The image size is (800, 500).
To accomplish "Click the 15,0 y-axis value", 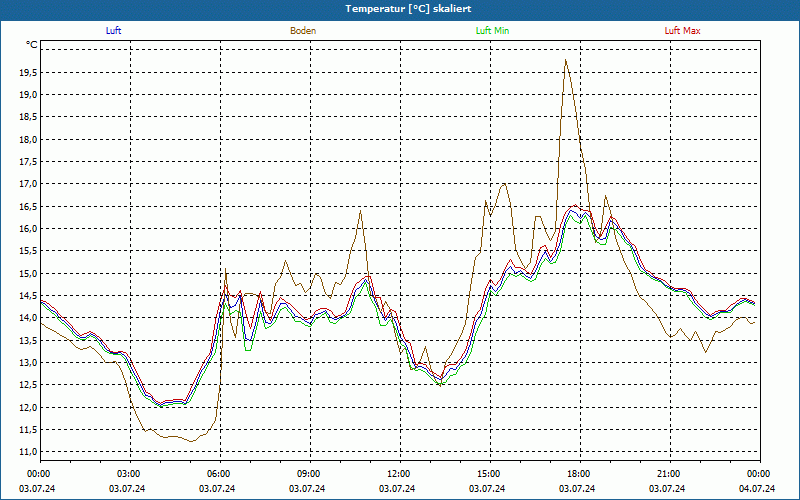I will click(x=28, y=273).
